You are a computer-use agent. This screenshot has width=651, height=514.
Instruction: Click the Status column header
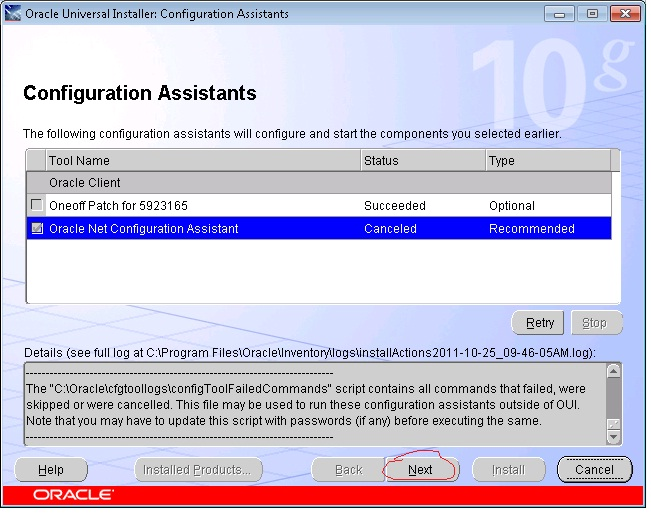[x=423, y=161]
